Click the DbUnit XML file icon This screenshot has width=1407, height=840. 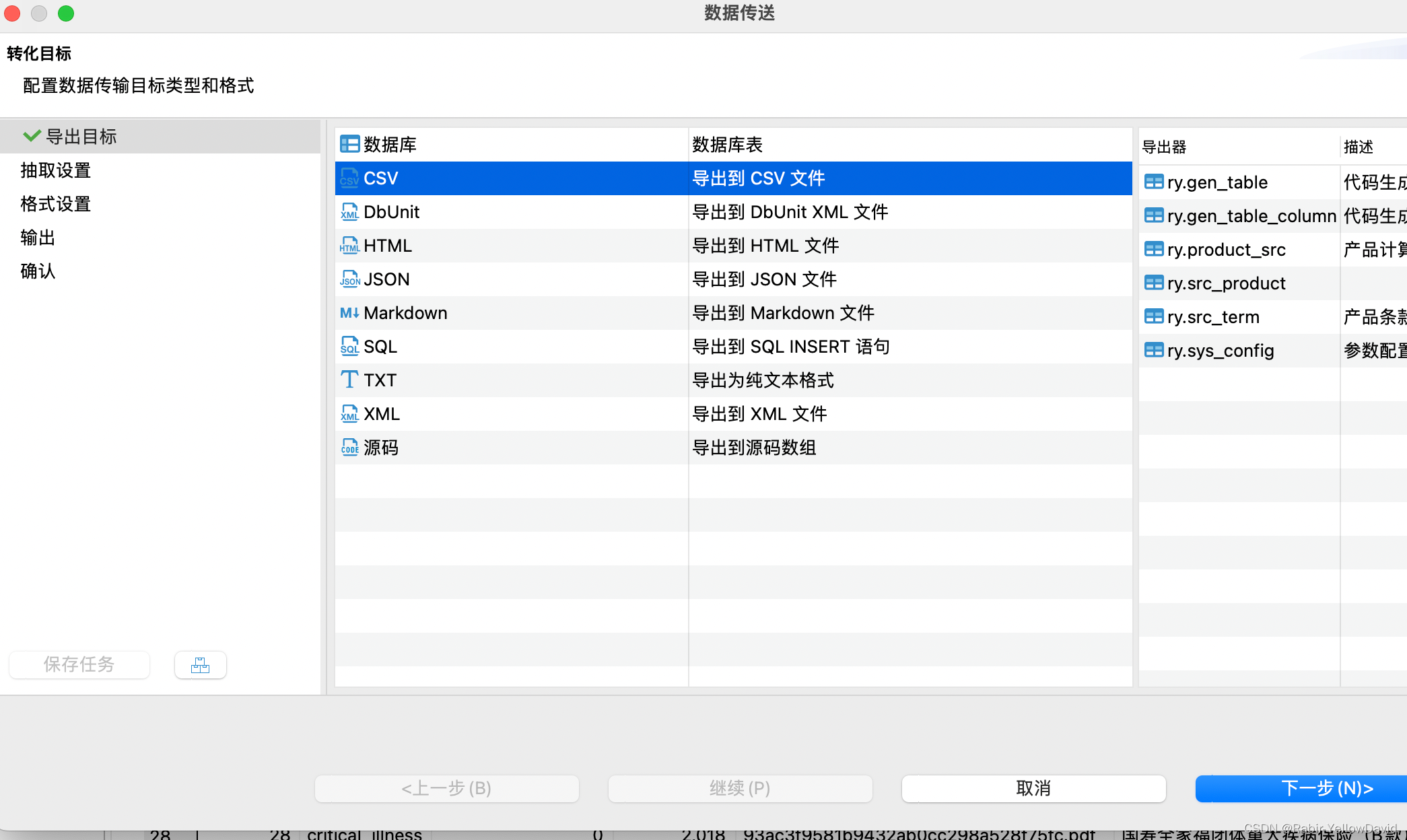(349, 211)
